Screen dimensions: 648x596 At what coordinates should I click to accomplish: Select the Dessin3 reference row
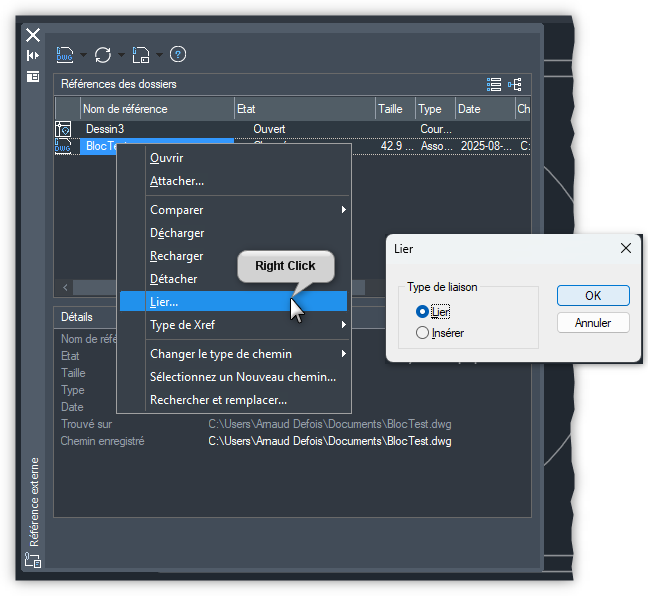[104, 129]
